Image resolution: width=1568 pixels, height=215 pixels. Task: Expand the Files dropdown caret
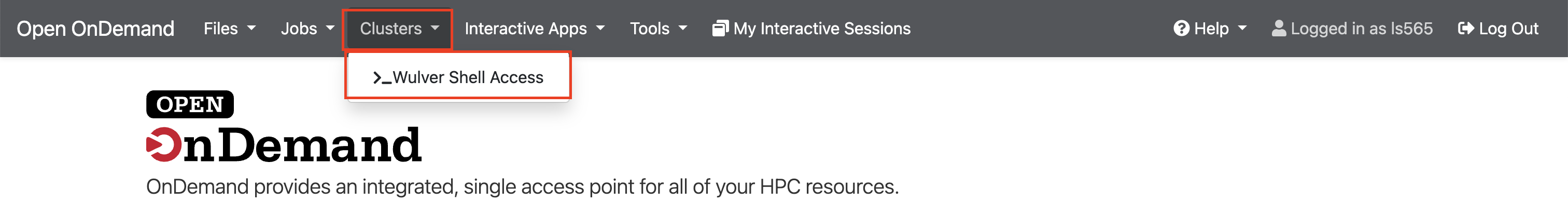point(251,29)
